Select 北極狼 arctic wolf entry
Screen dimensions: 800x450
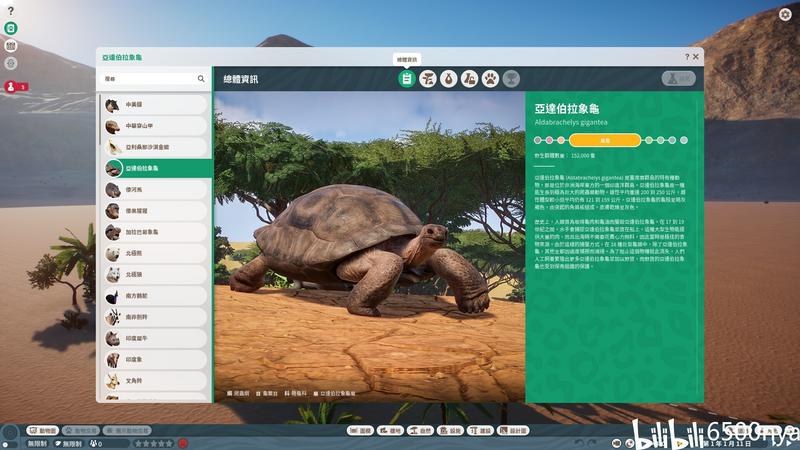[155, 274]
